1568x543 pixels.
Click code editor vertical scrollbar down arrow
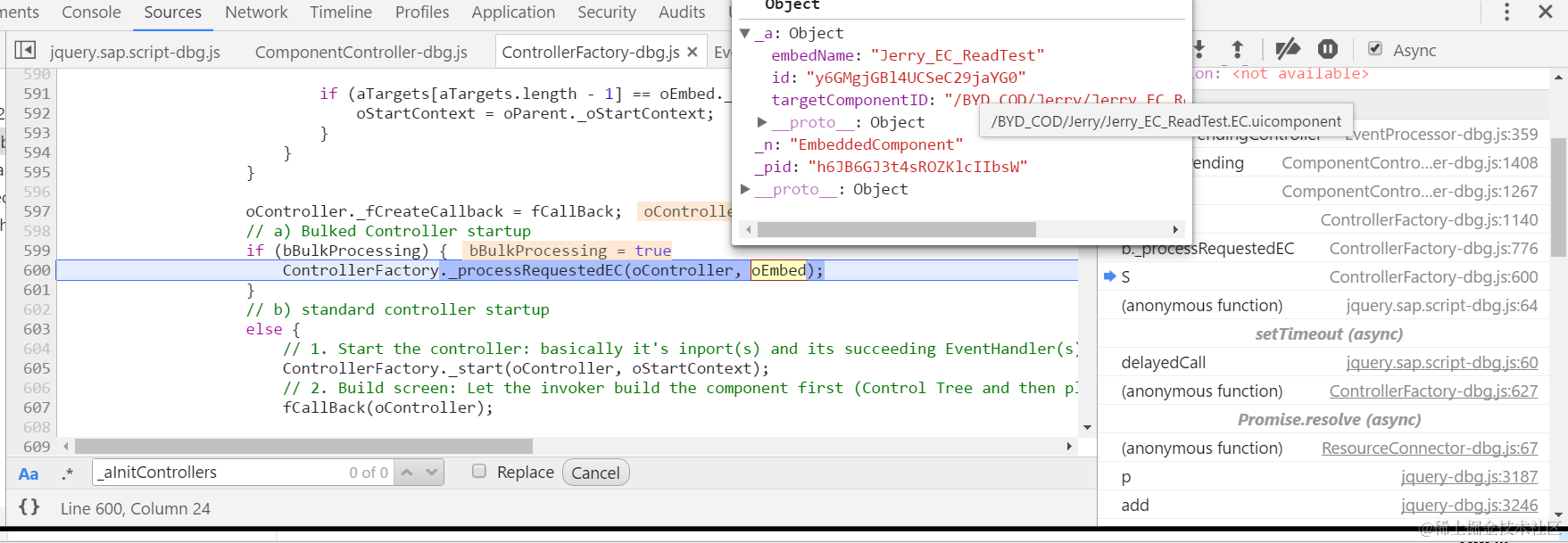click(x=1087, y=428)
